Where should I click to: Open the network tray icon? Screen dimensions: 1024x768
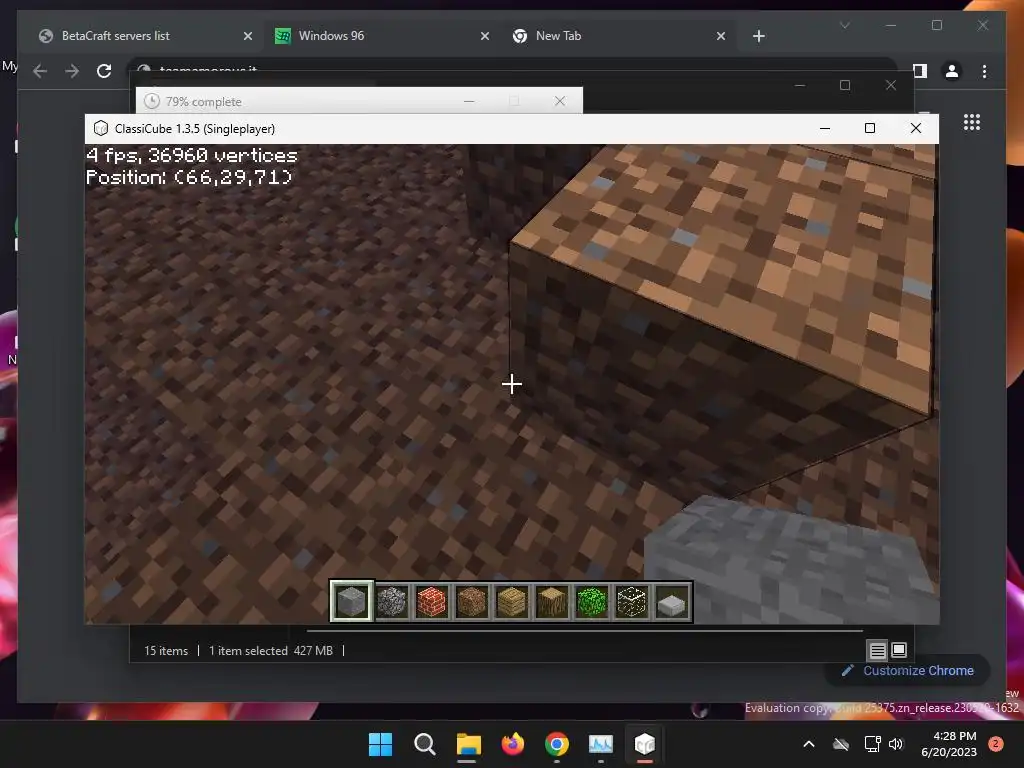tap(872, 744)
